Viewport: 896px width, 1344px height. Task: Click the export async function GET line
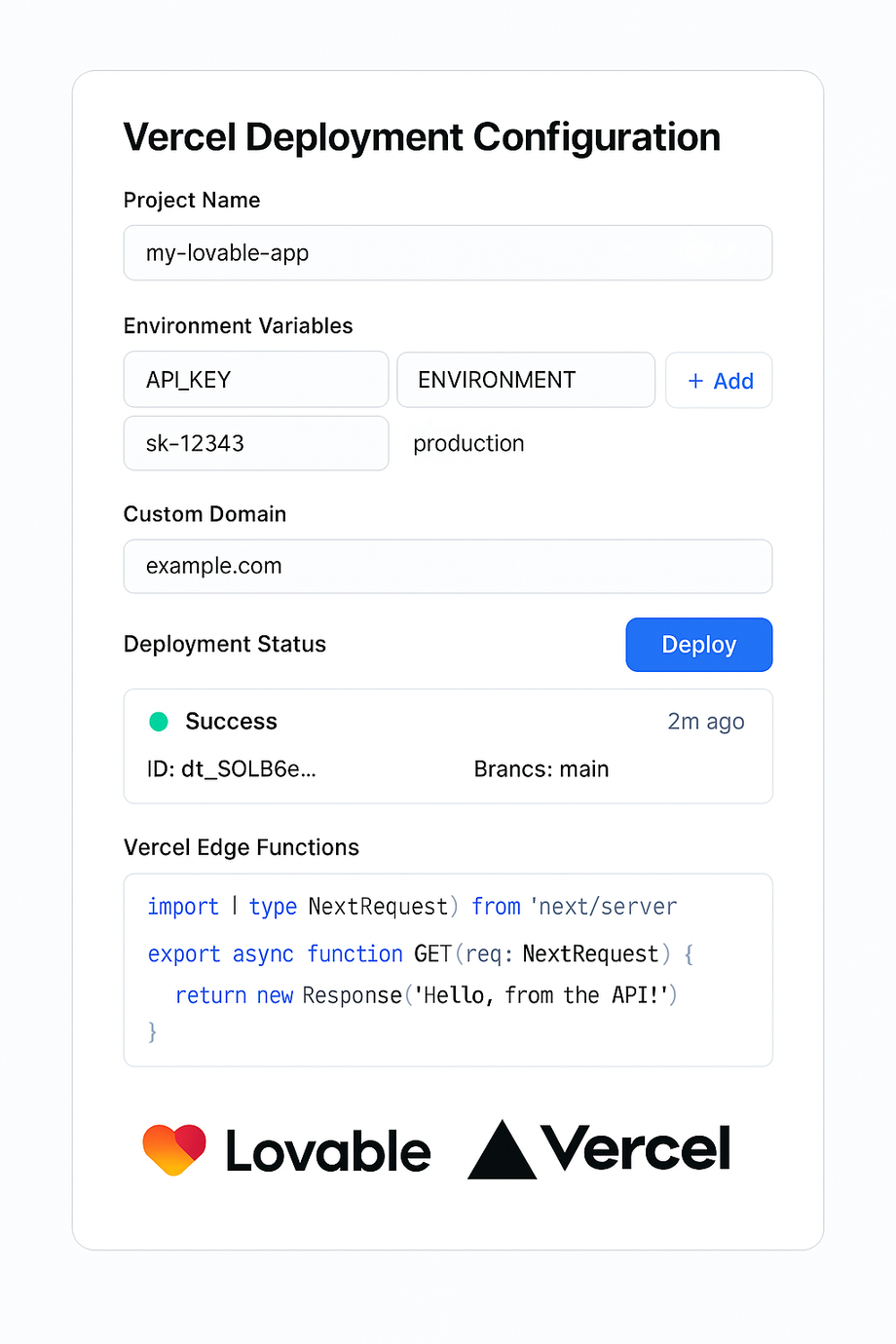tap(420, 954)
